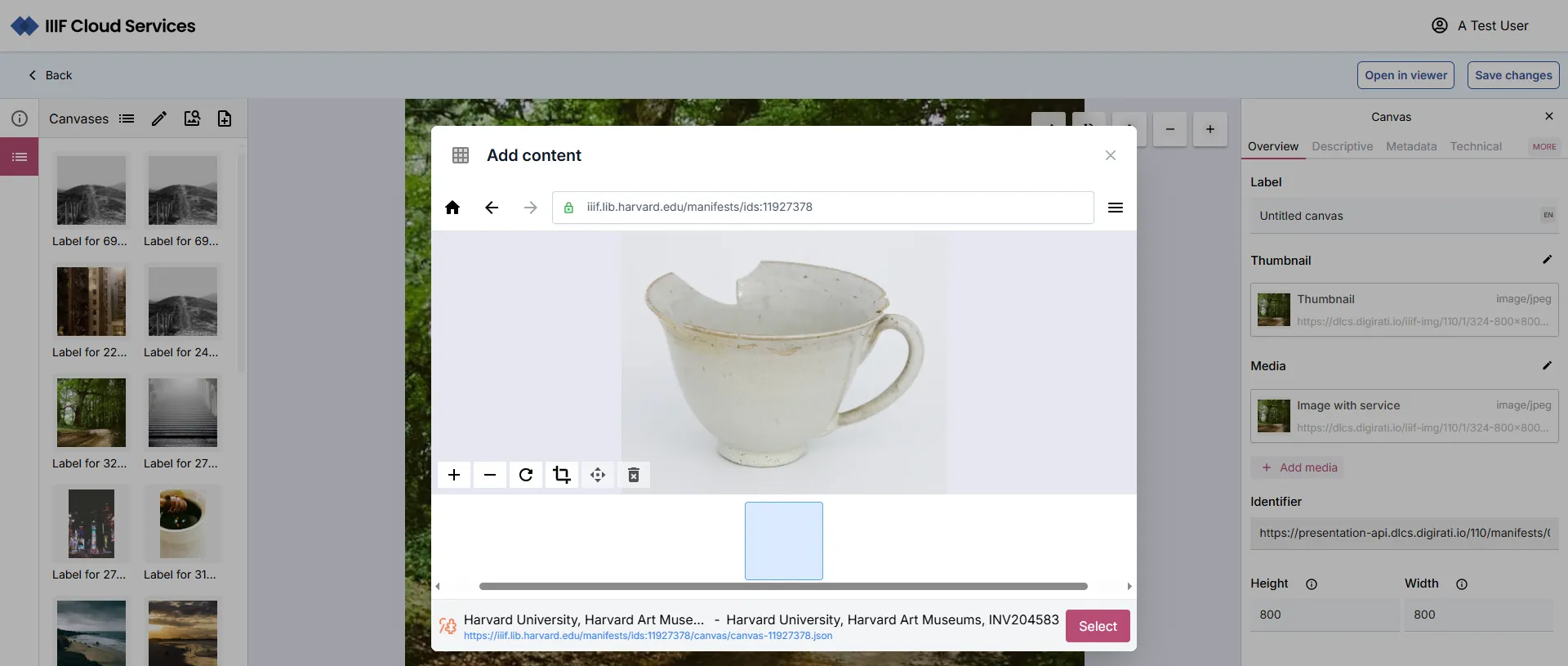
Task: Rotate the cup image preview
Action: (526, 475)
